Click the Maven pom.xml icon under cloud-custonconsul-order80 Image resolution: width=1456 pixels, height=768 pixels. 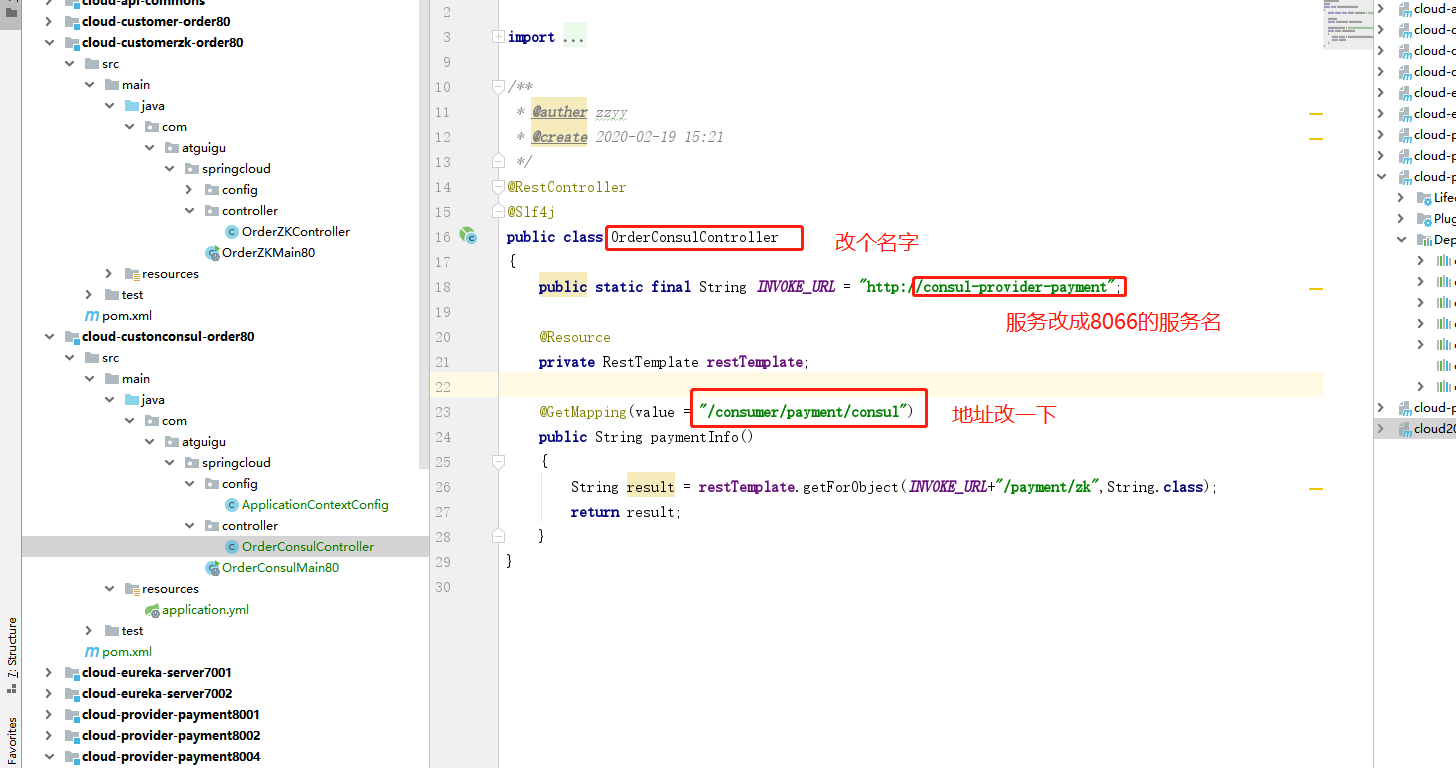[93, 652]
